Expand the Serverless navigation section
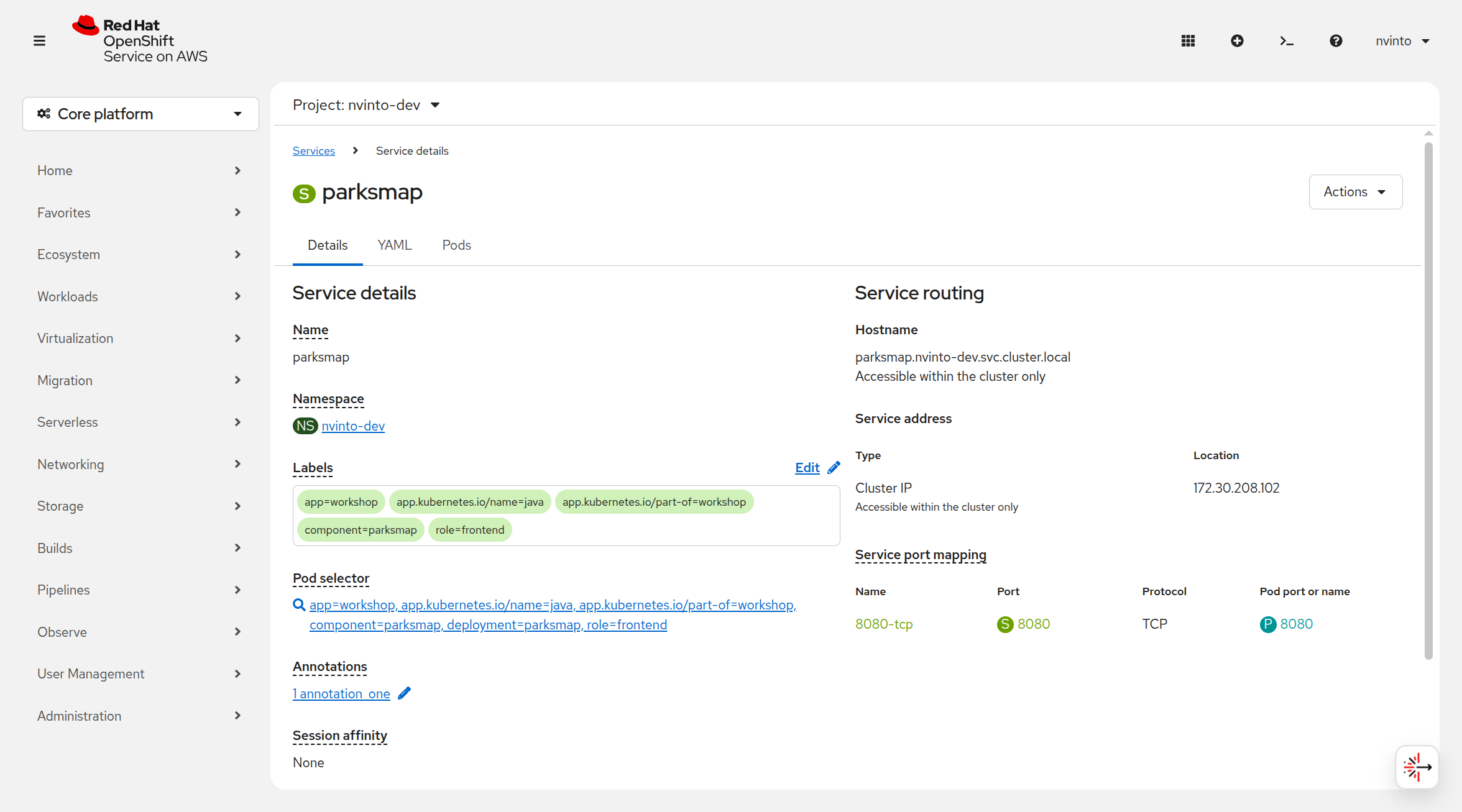 pyautogui.click(x=140, y=422)
